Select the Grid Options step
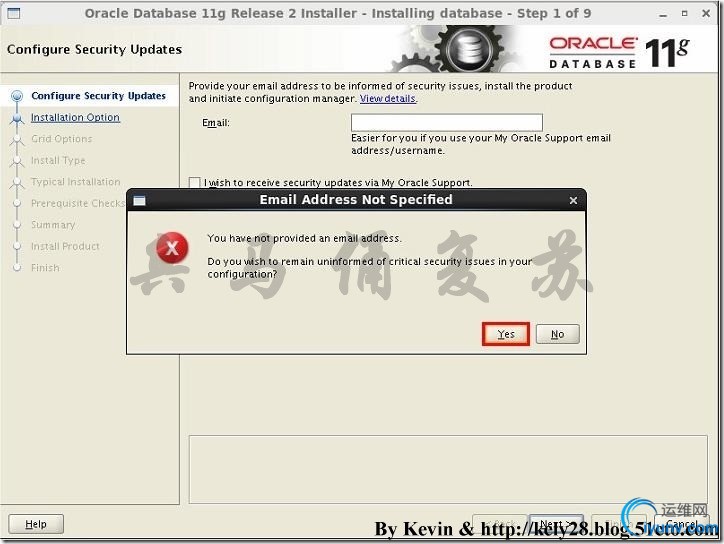Image resolution: width=724 pixels, height=544 pixels. [x=61, y=139]
